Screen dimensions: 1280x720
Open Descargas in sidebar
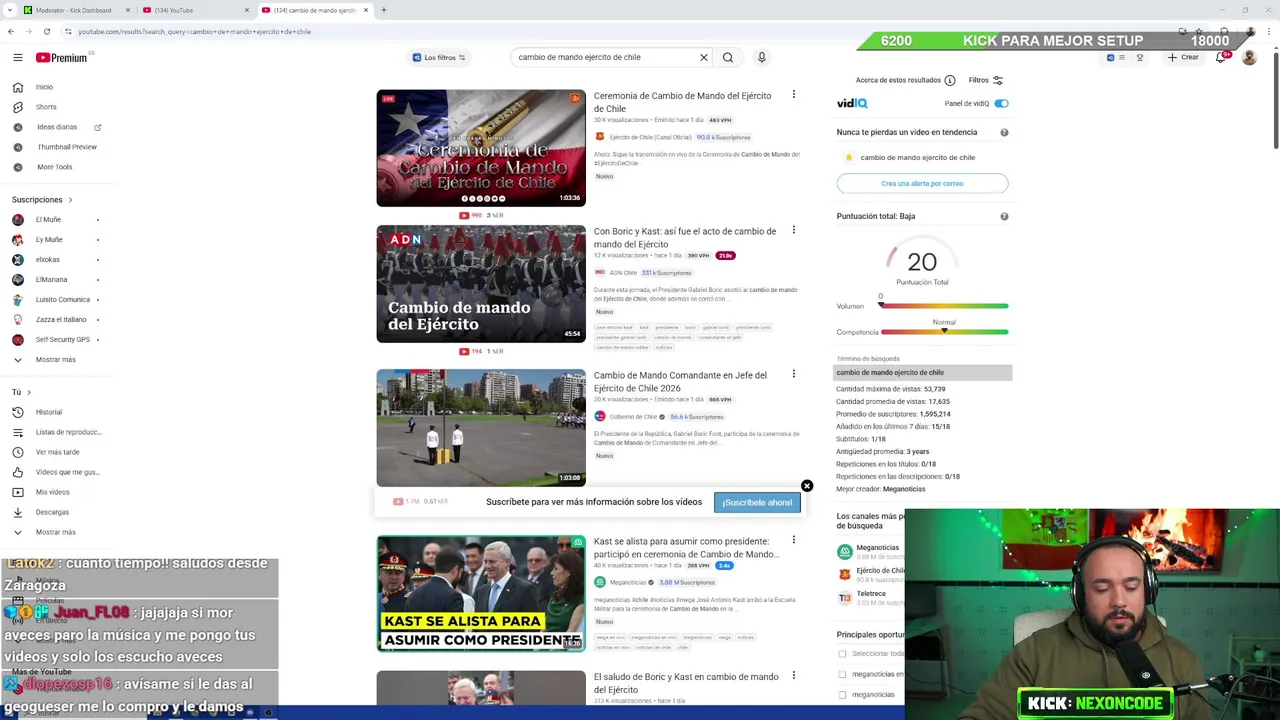(x=52, y=512)
